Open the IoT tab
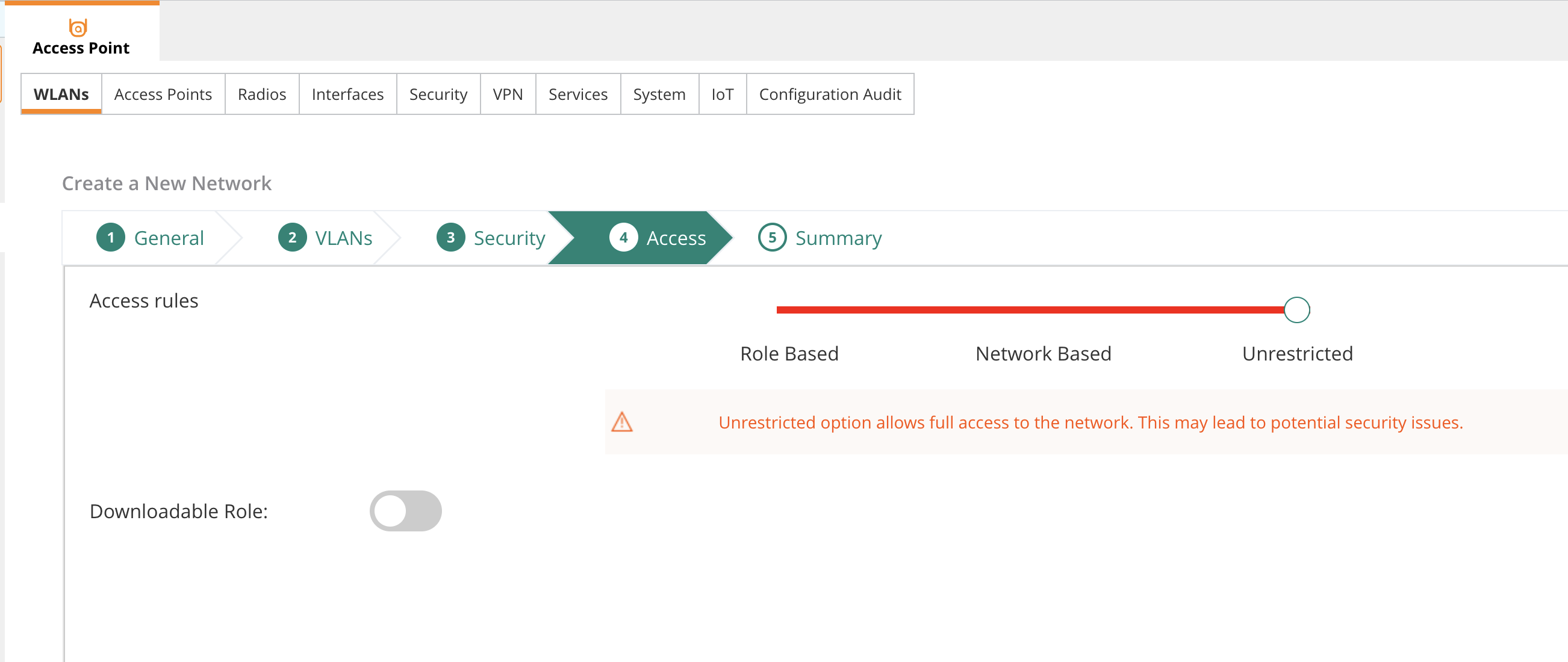Image resolution: width=1568 pixels, height=662 pixels. [x=722, y=94]
